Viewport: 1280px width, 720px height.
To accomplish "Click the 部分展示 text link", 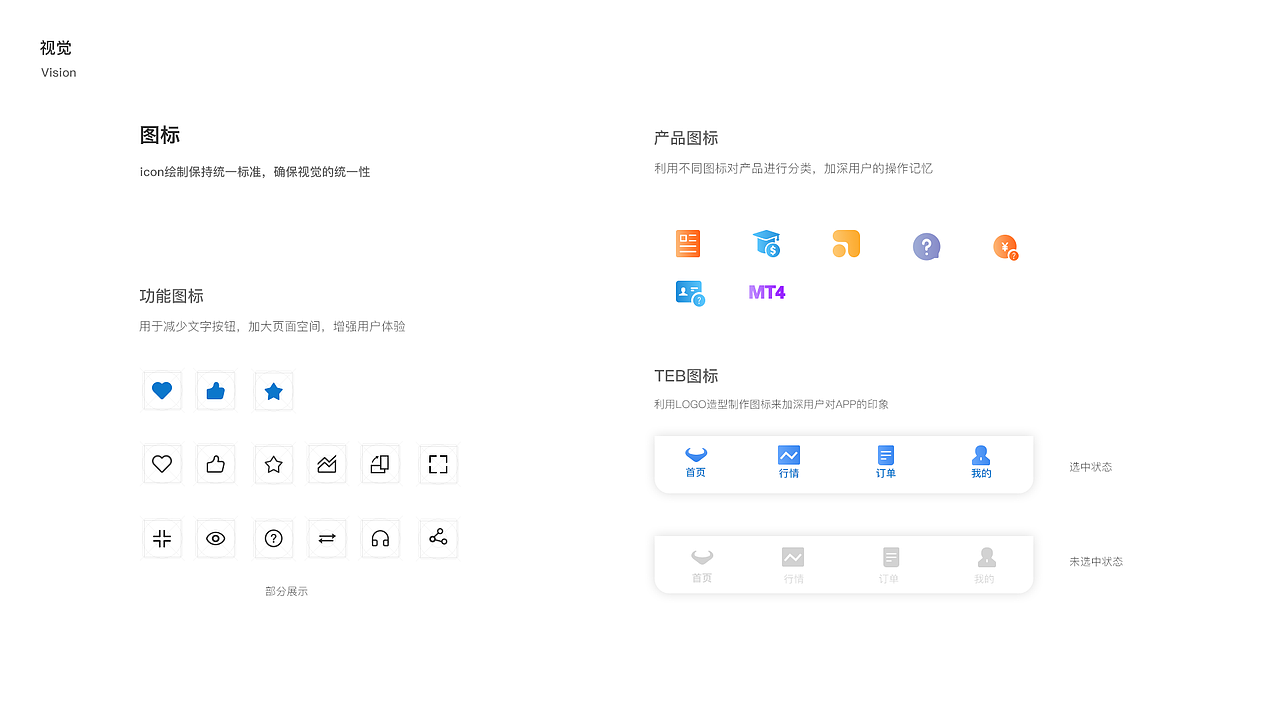I will click(x=286, y=590).
